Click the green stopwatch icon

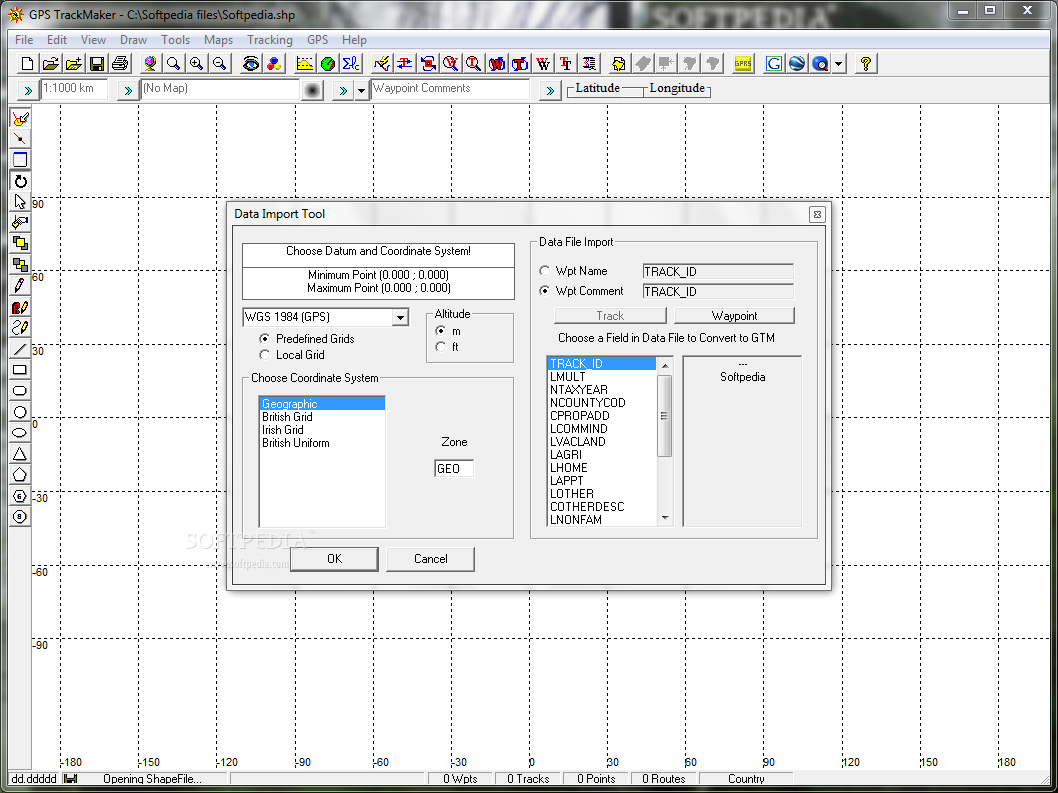(328, 63)
